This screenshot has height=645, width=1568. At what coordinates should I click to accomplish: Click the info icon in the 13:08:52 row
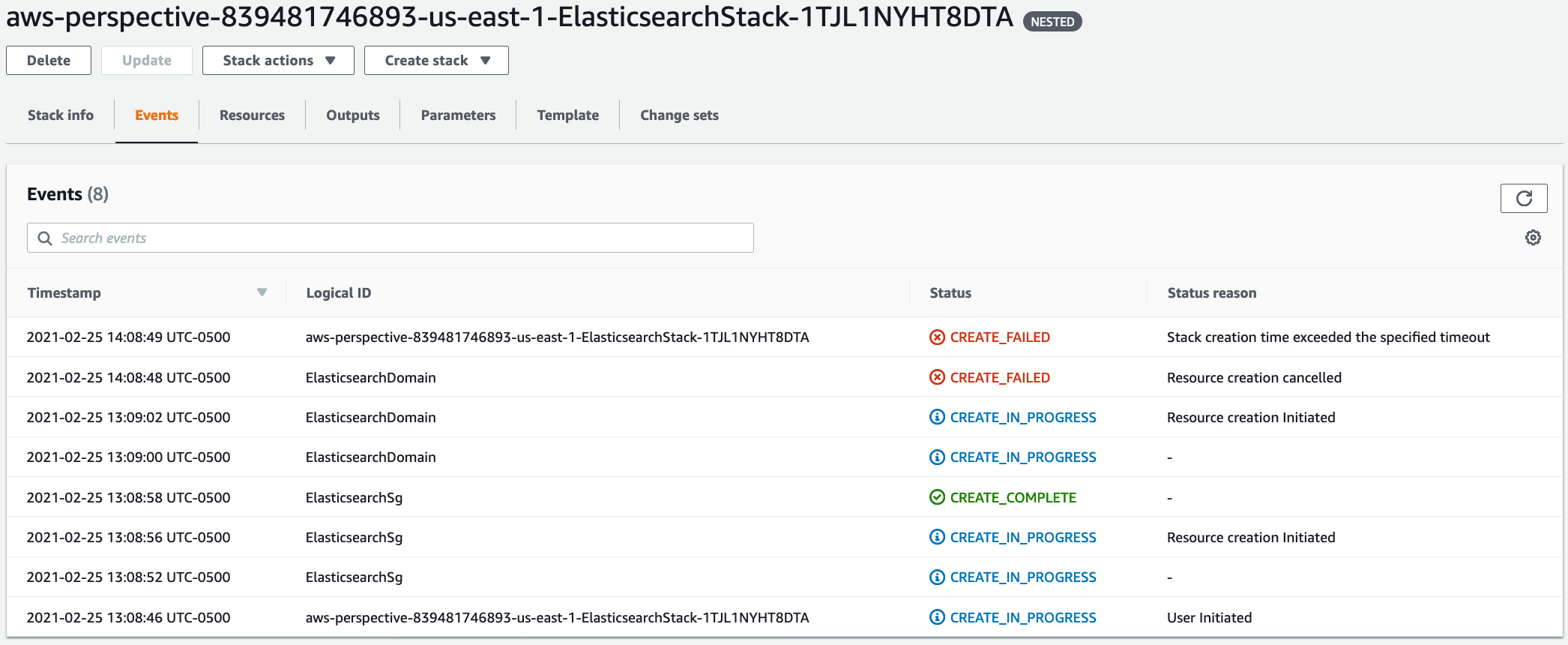[937, 577]
